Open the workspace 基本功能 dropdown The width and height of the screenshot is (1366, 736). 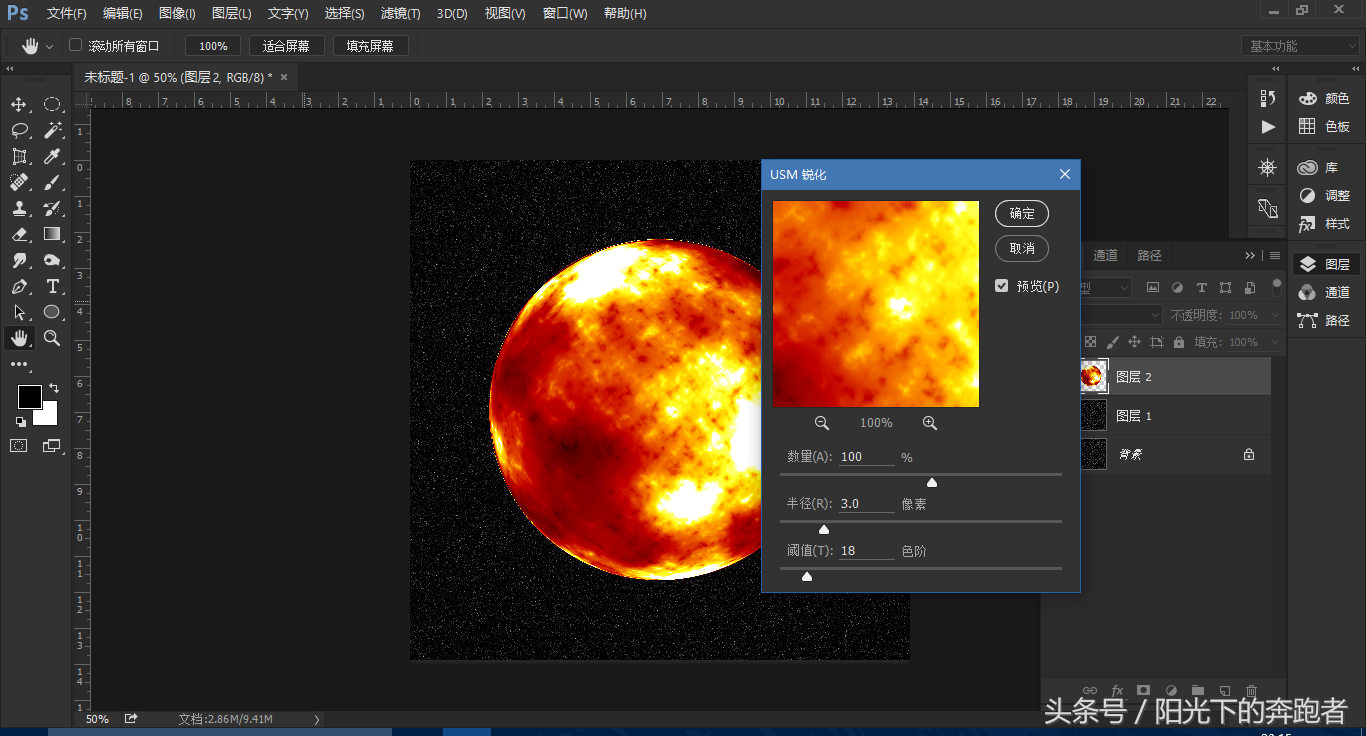tap(1301, 46)
